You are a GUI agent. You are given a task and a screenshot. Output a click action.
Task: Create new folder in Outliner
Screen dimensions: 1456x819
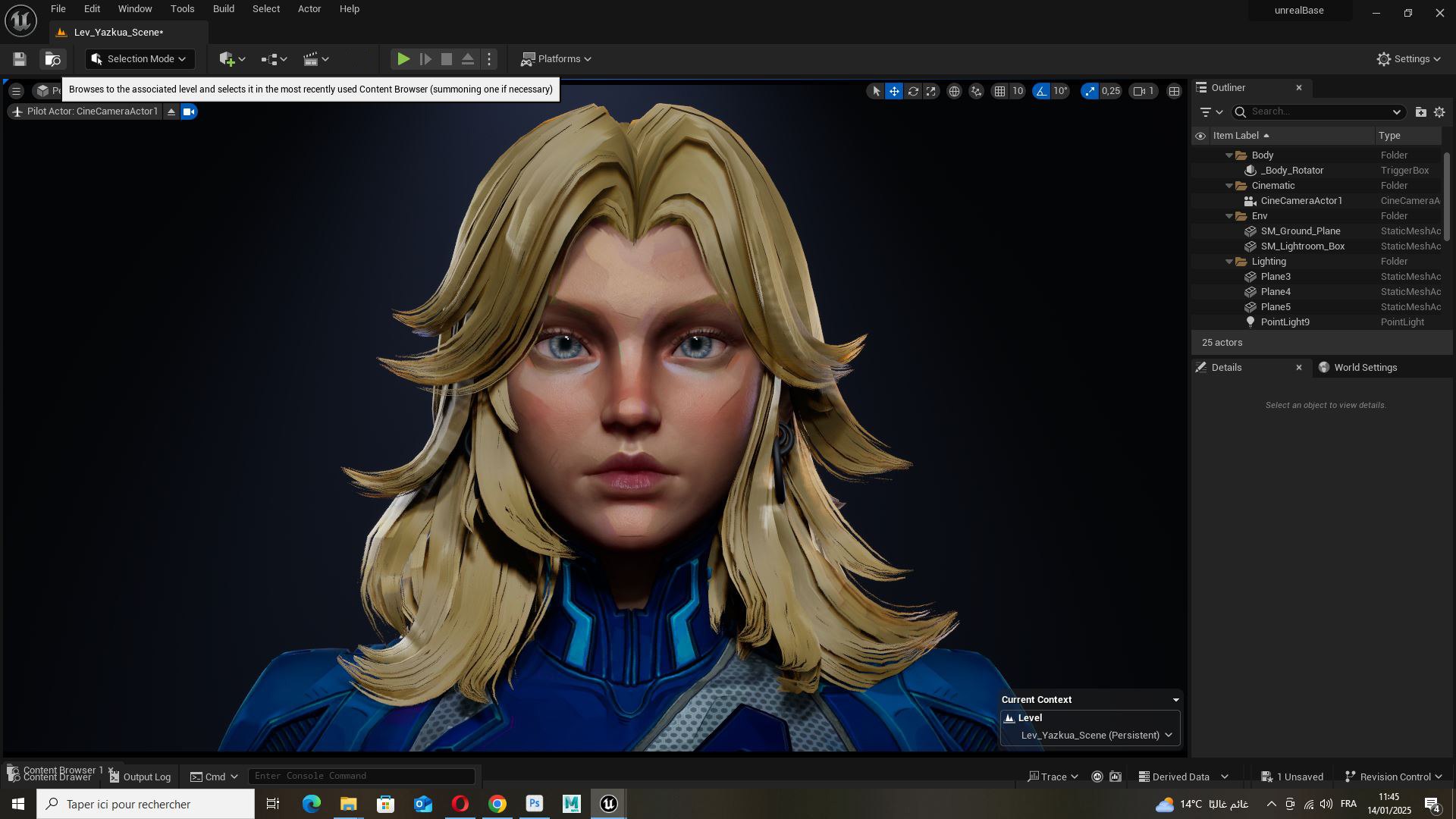[1420, 112]
